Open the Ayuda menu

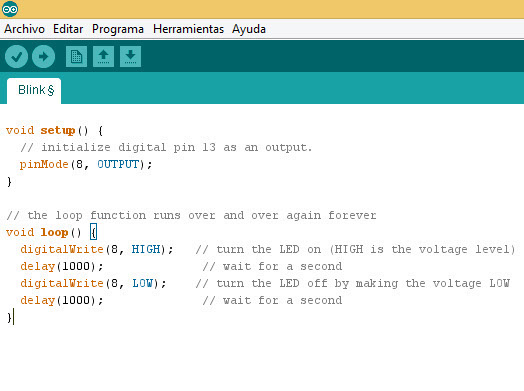click(249, 29)
